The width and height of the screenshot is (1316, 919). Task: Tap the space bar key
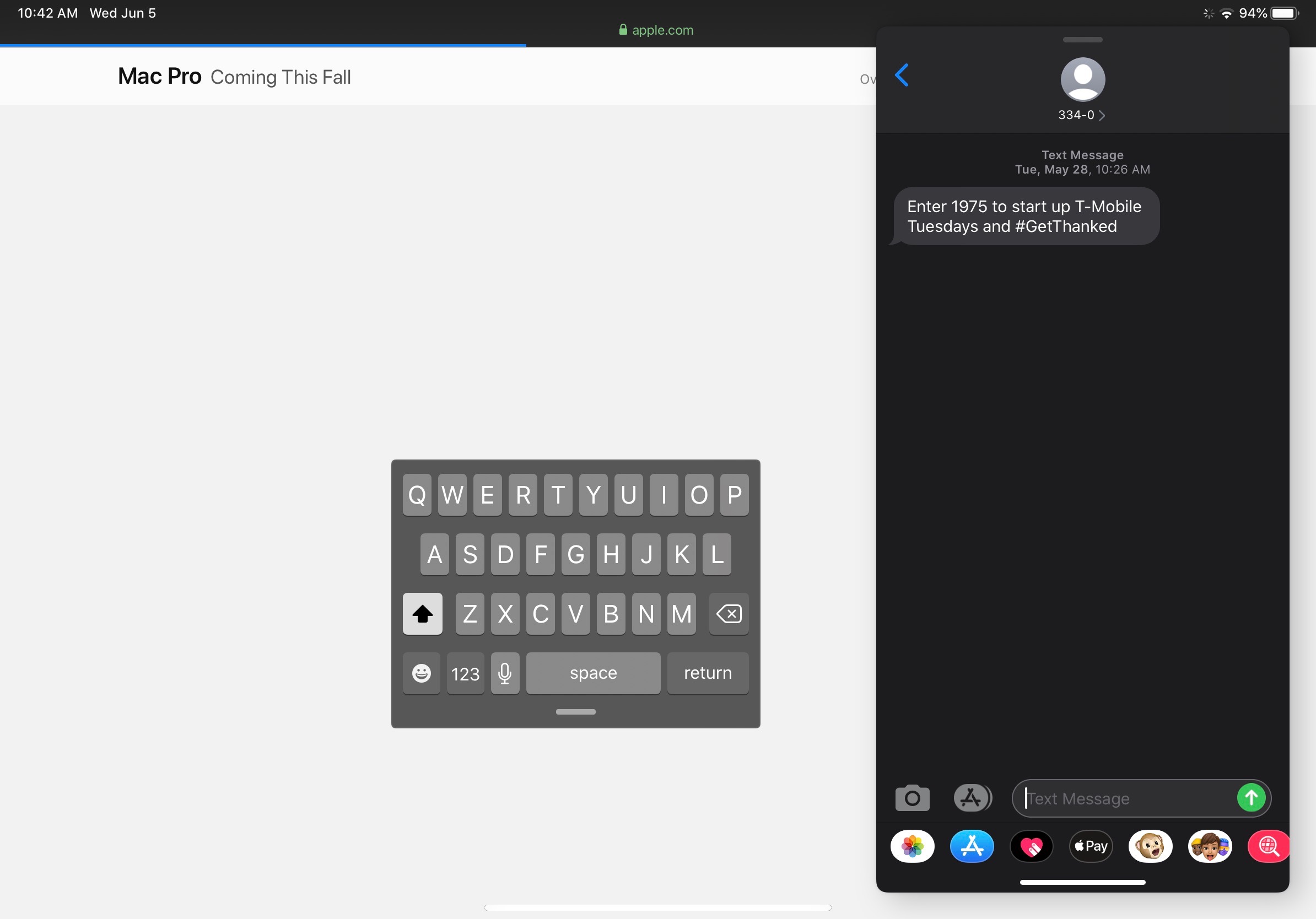(593, 673)
